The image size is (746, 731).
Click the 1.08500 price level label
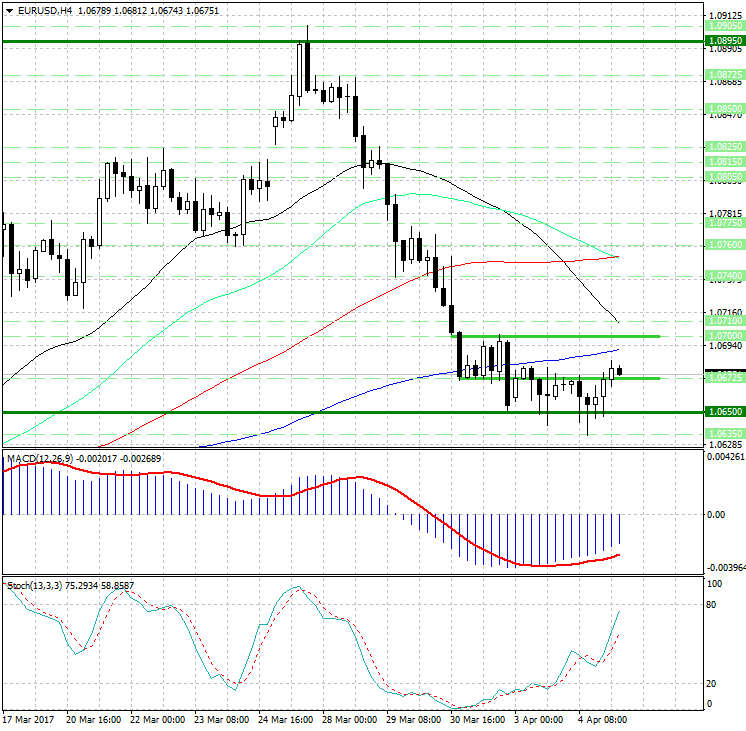[725, 109]
